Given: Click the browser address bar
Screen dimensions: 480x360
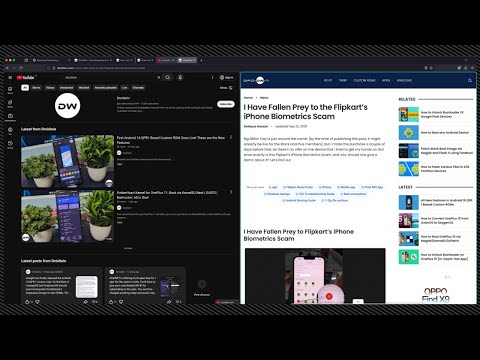Looking at the screenshot, I should (x=233, y=68).
